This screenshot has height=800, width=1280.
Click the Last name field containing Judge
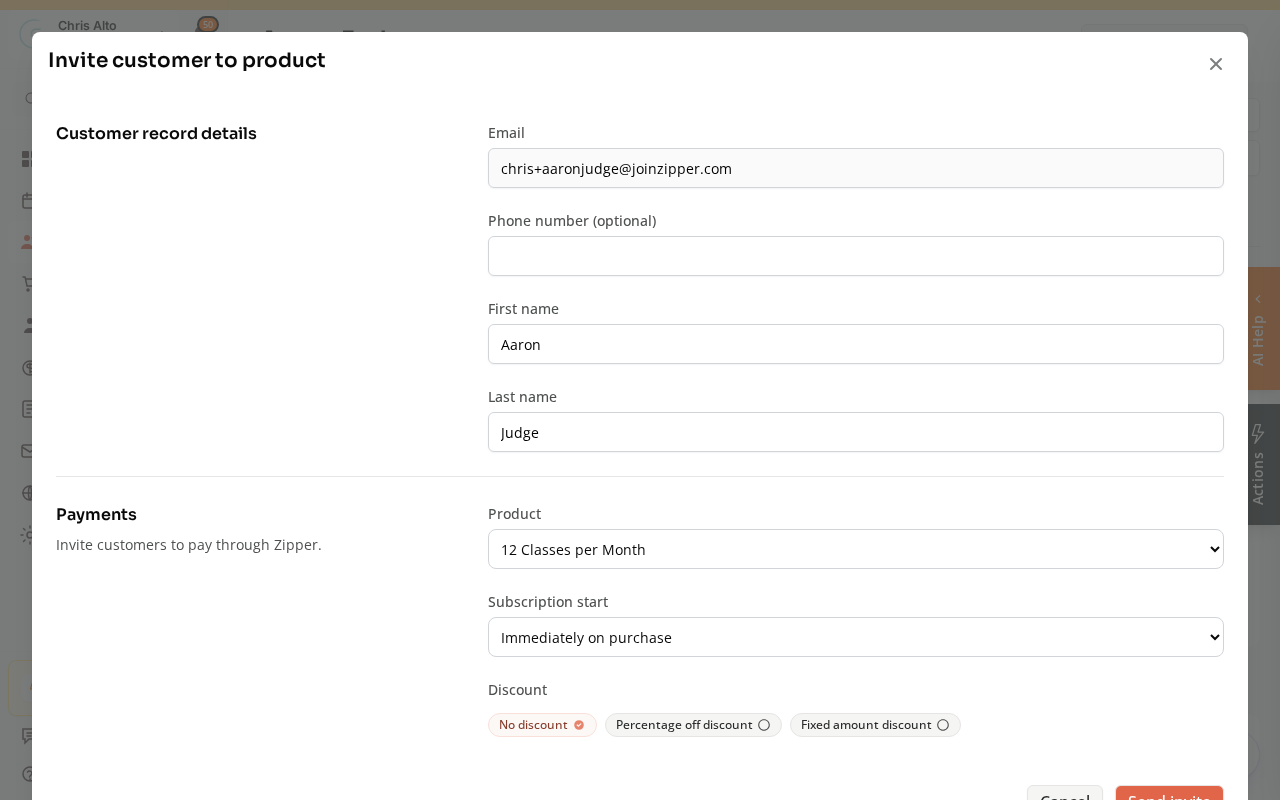pos(856,432)
